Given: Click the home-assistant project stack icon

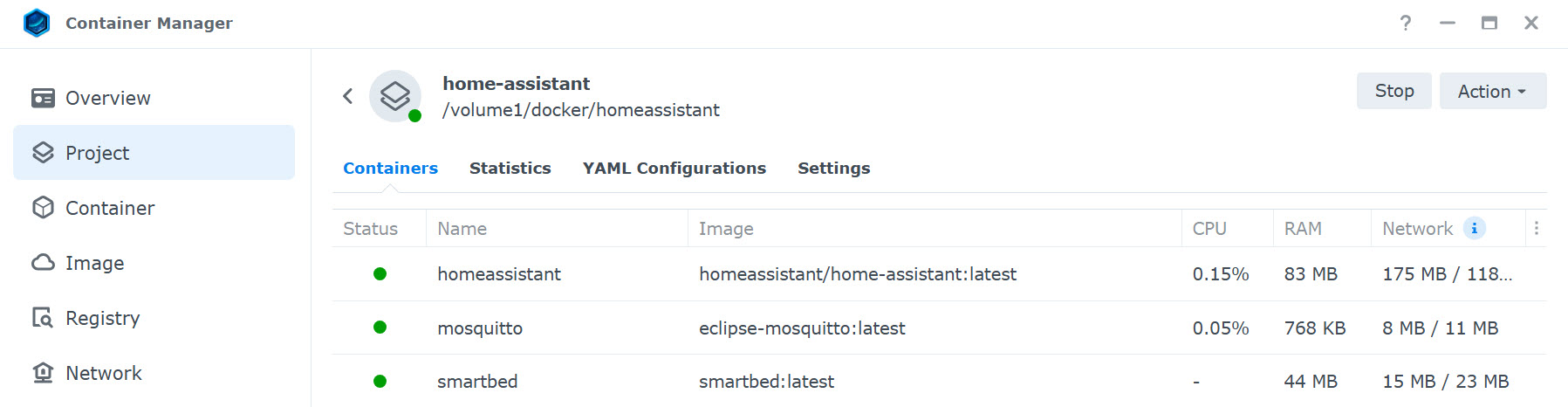Looking at the screenshot, I should pyautogui.click(x=395, y=96).
